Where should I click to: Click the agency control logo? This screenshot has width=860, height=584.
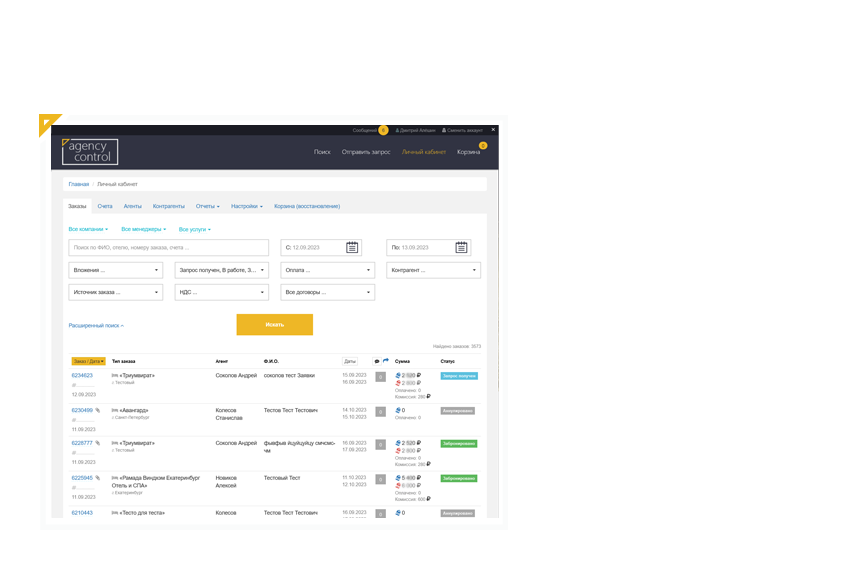point(89,151)
